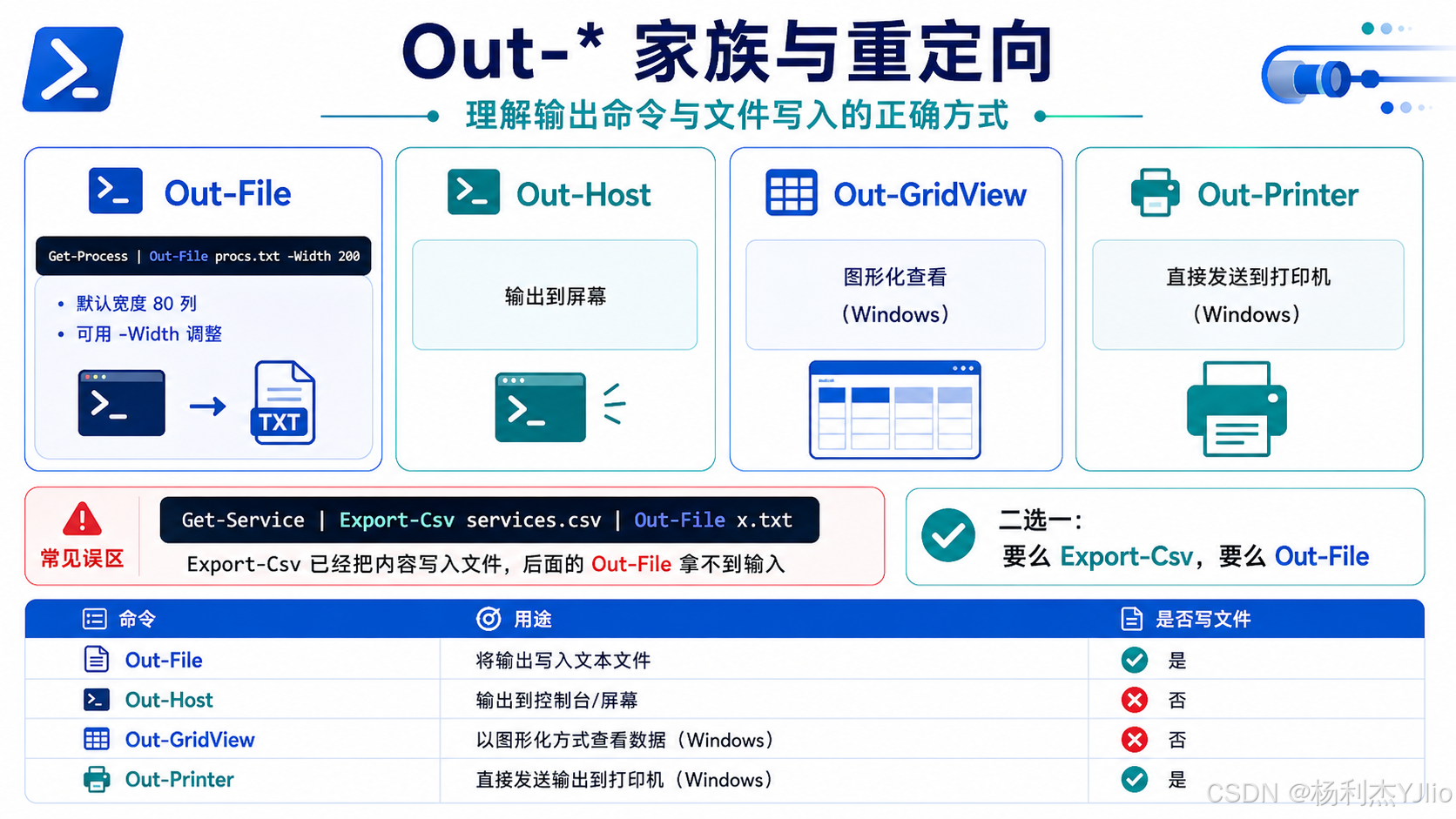Click the teal terminal icon beside Out-Host heading

click(x=474, y=191)
